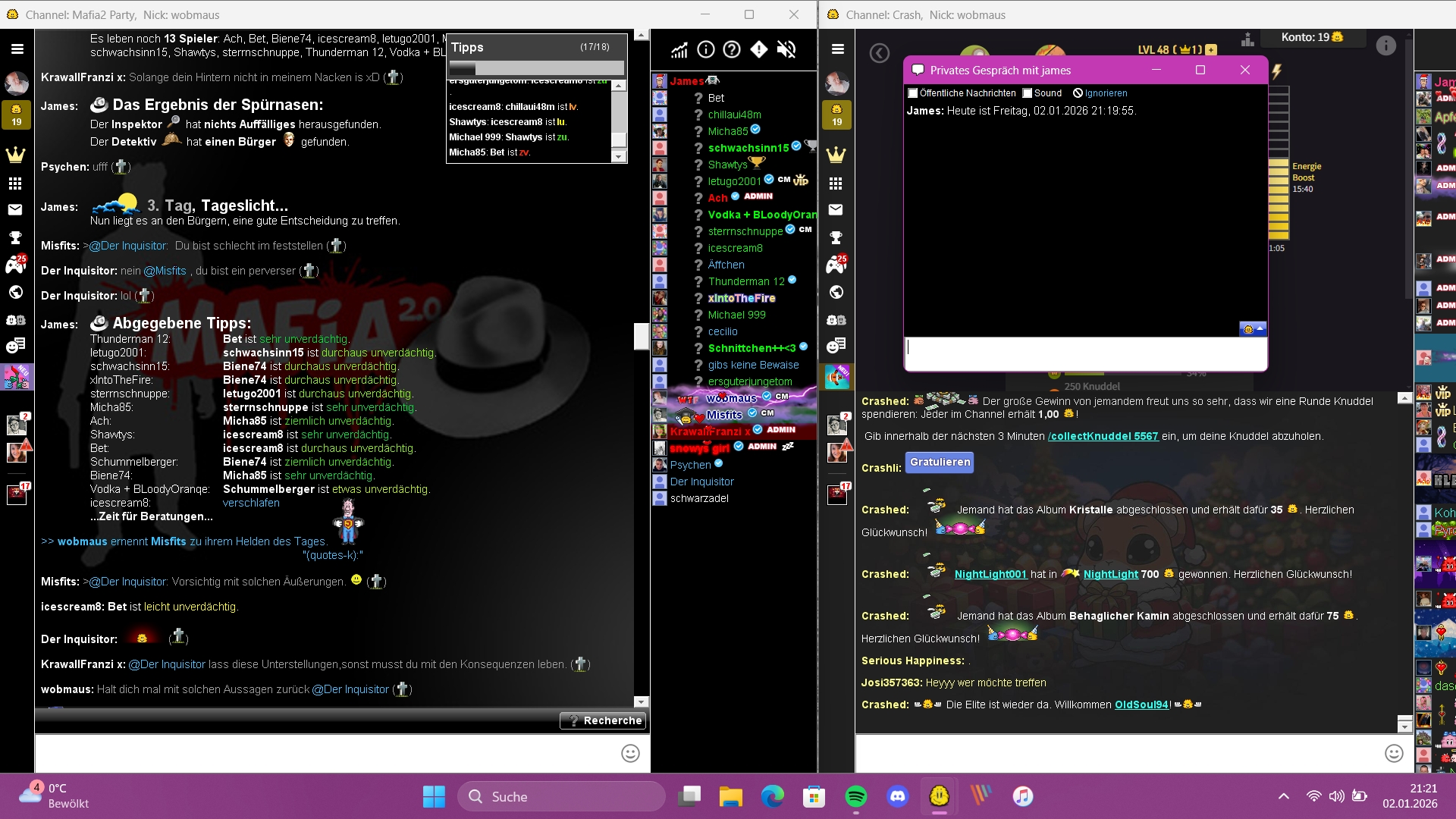Viewport: 1456px width, 819px height.
Task: Click the Ignorieren link in private chat
Action: tap(1106, 93)
